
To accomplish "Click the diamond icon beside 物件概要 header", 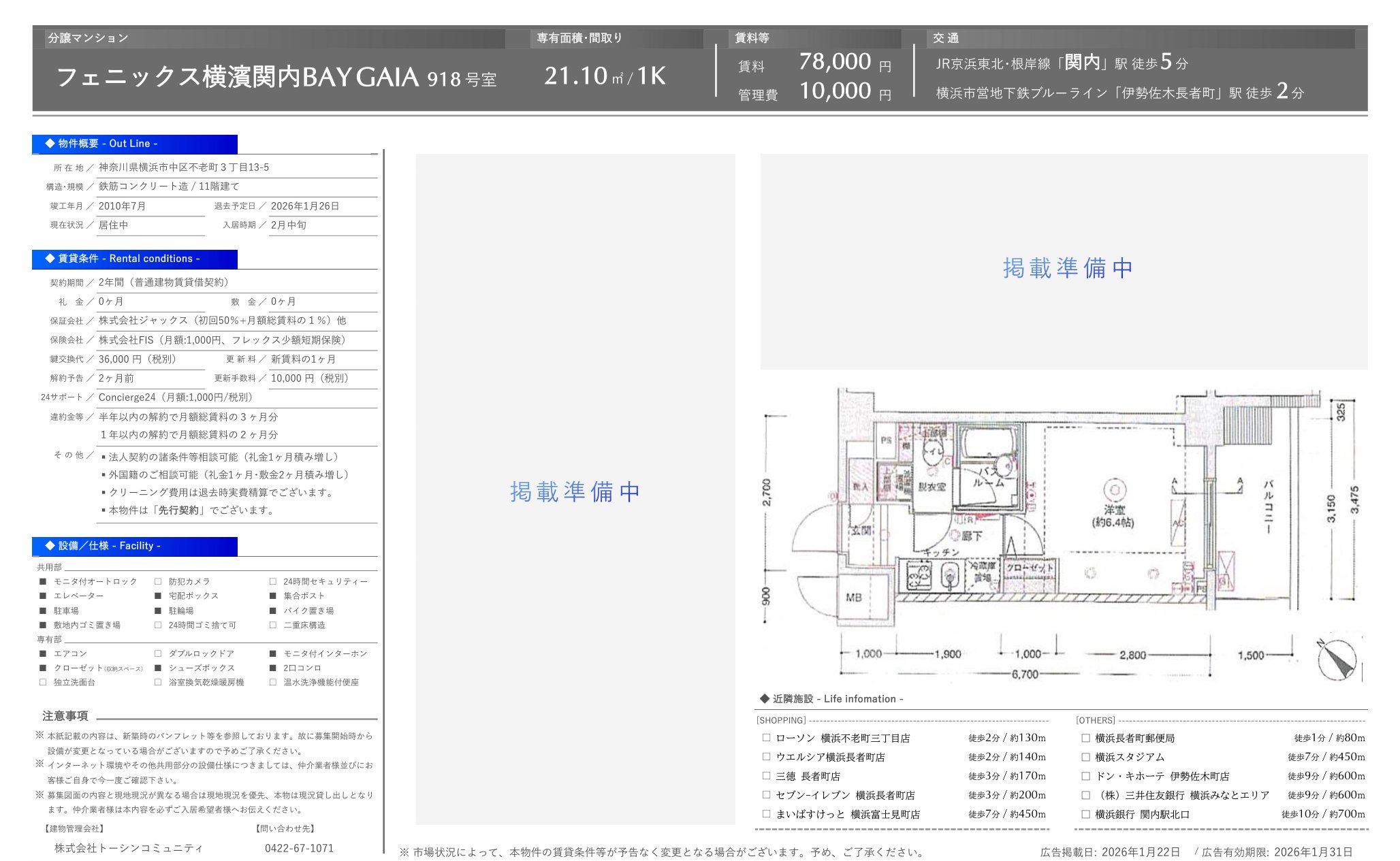I will (x=50, y=144).
